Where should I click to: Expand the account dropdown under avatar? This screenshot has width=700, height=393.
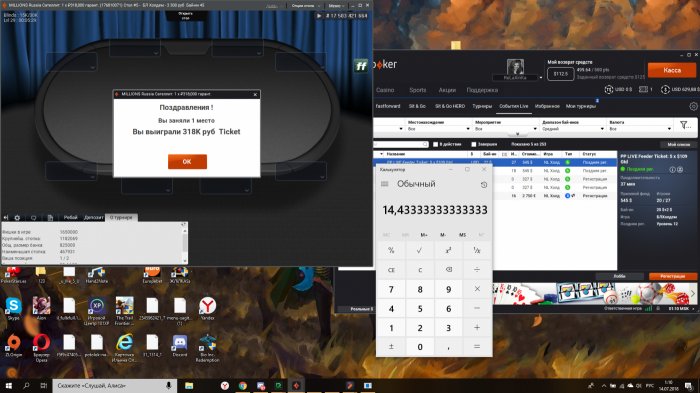tap(541, 78)
